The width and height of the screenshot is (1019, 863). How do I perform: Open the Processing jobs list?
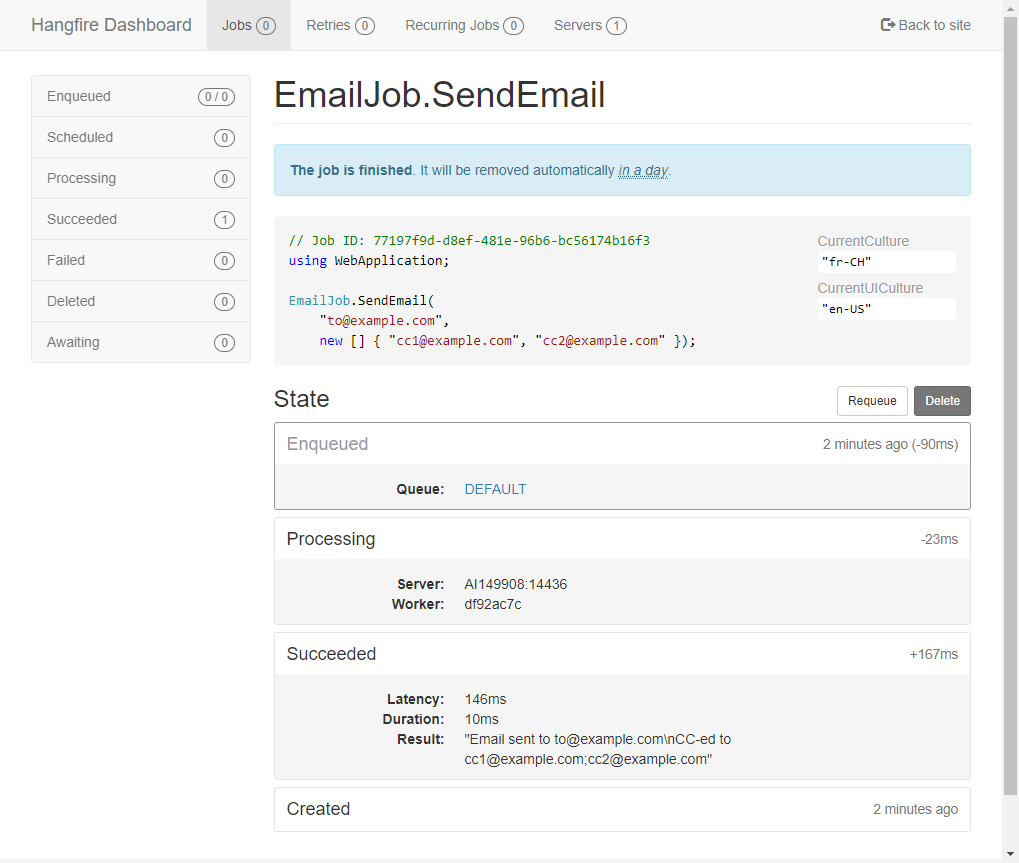(81, 178)
